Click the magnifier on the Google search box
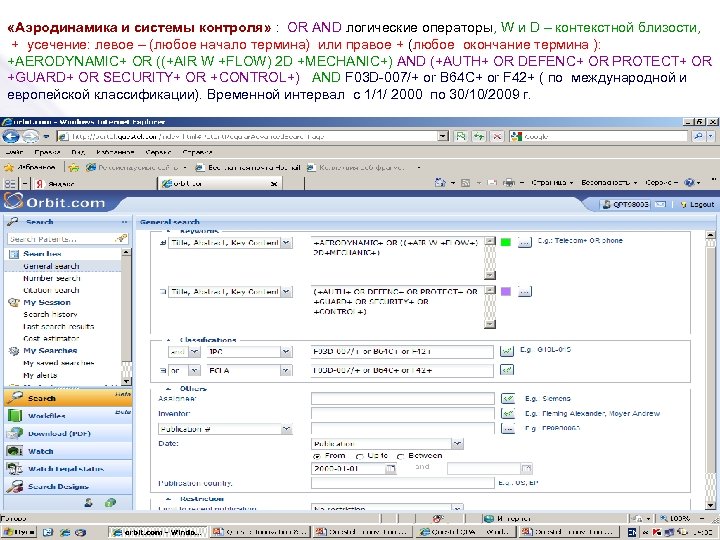 tap(698, 136)
